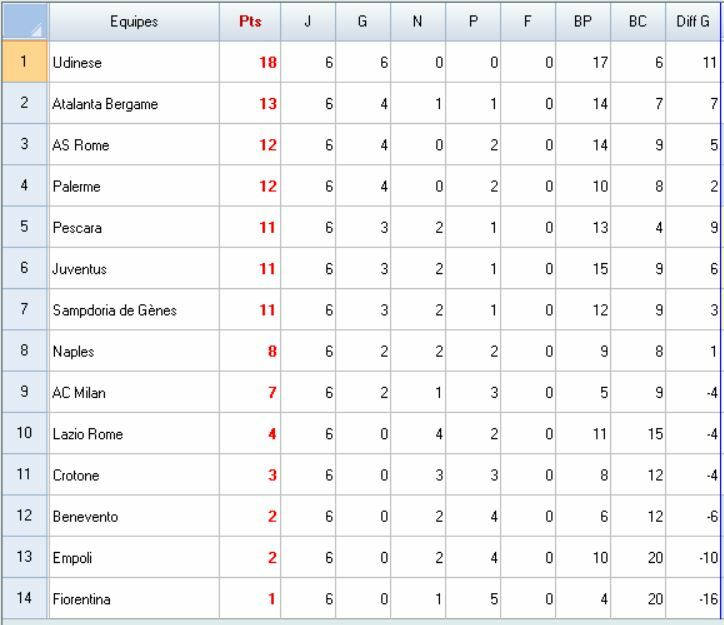Click the BP column header
Image resolution: width=724 pixels, height=625 pixels.
pos(582,21)
